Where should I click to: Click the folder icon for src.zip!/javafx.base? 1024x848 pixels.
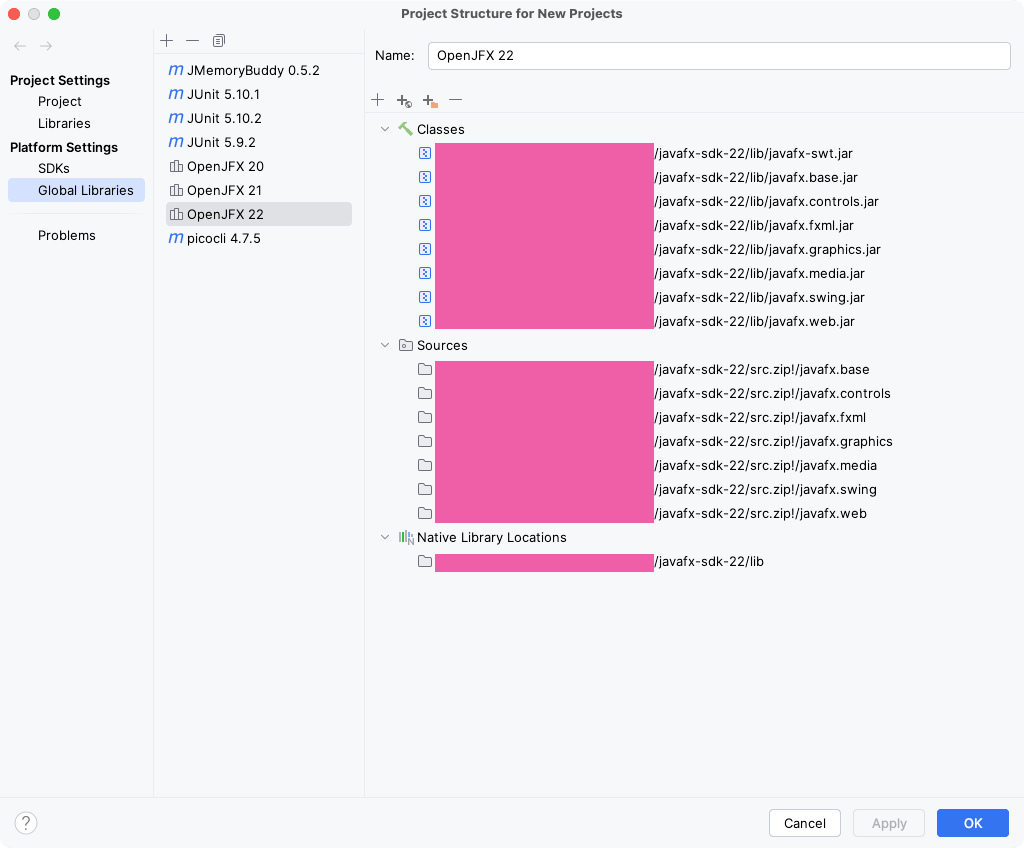pyautogui.click(x=425, y=369)
